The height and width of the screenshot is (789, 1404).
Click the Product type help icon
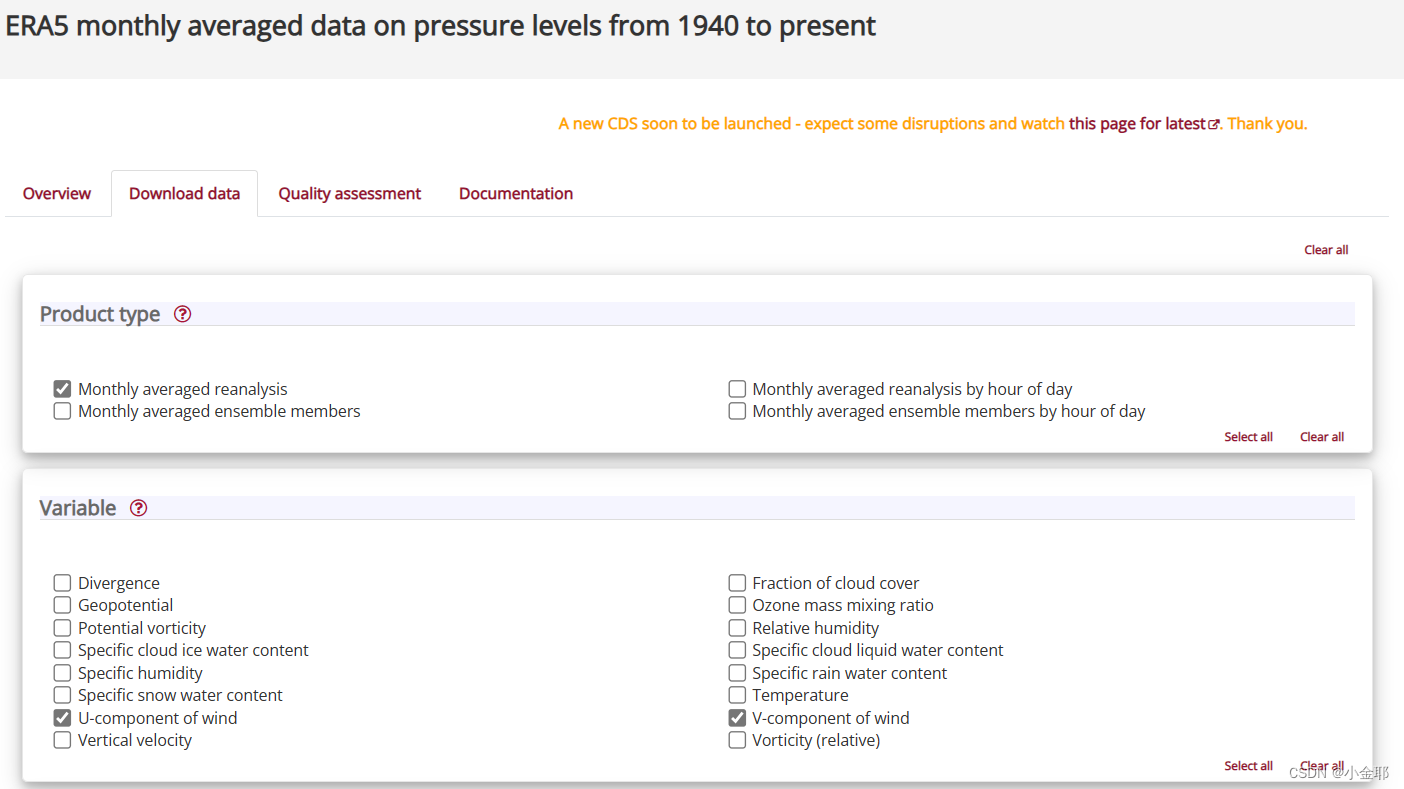[182, 314]
